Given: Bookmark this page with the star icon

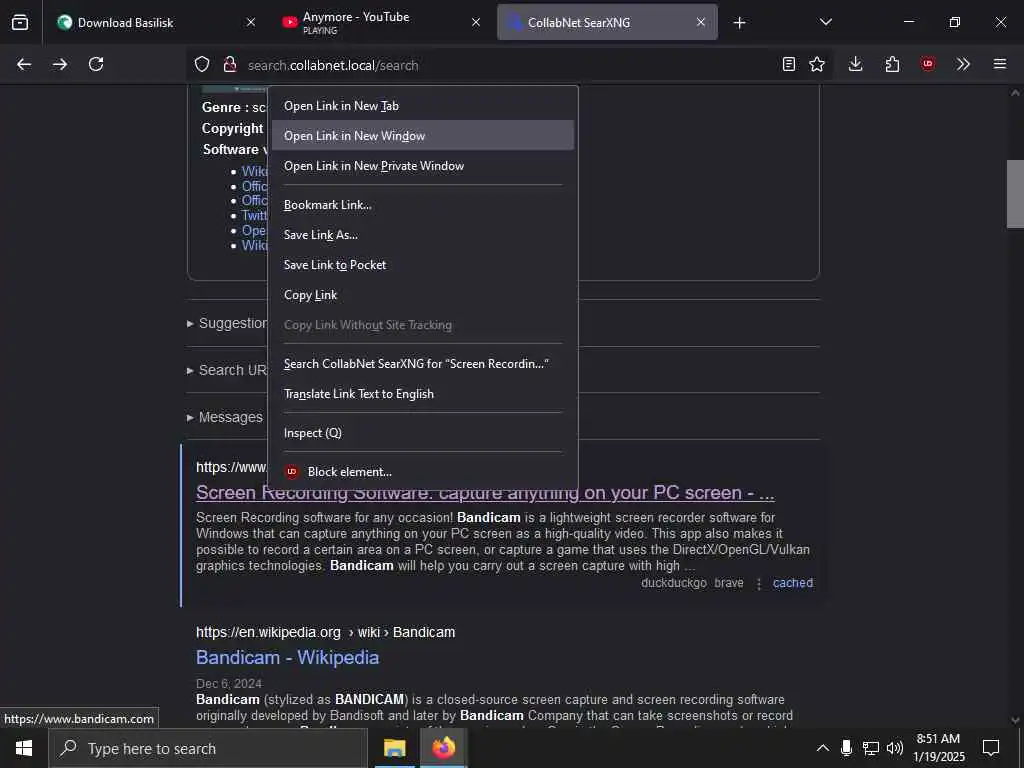Looking at the screenshot, I should [x=817, y=64].
